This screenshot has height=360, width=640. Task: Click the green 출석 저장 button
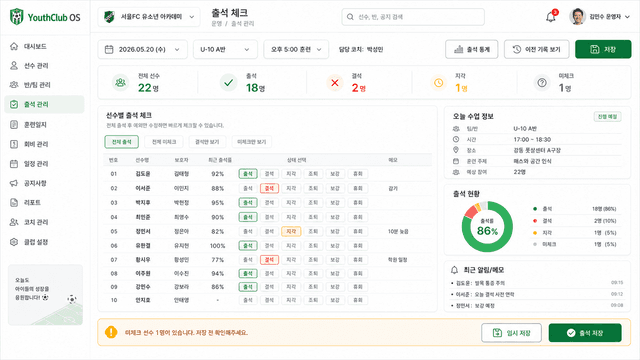point(585,333)
